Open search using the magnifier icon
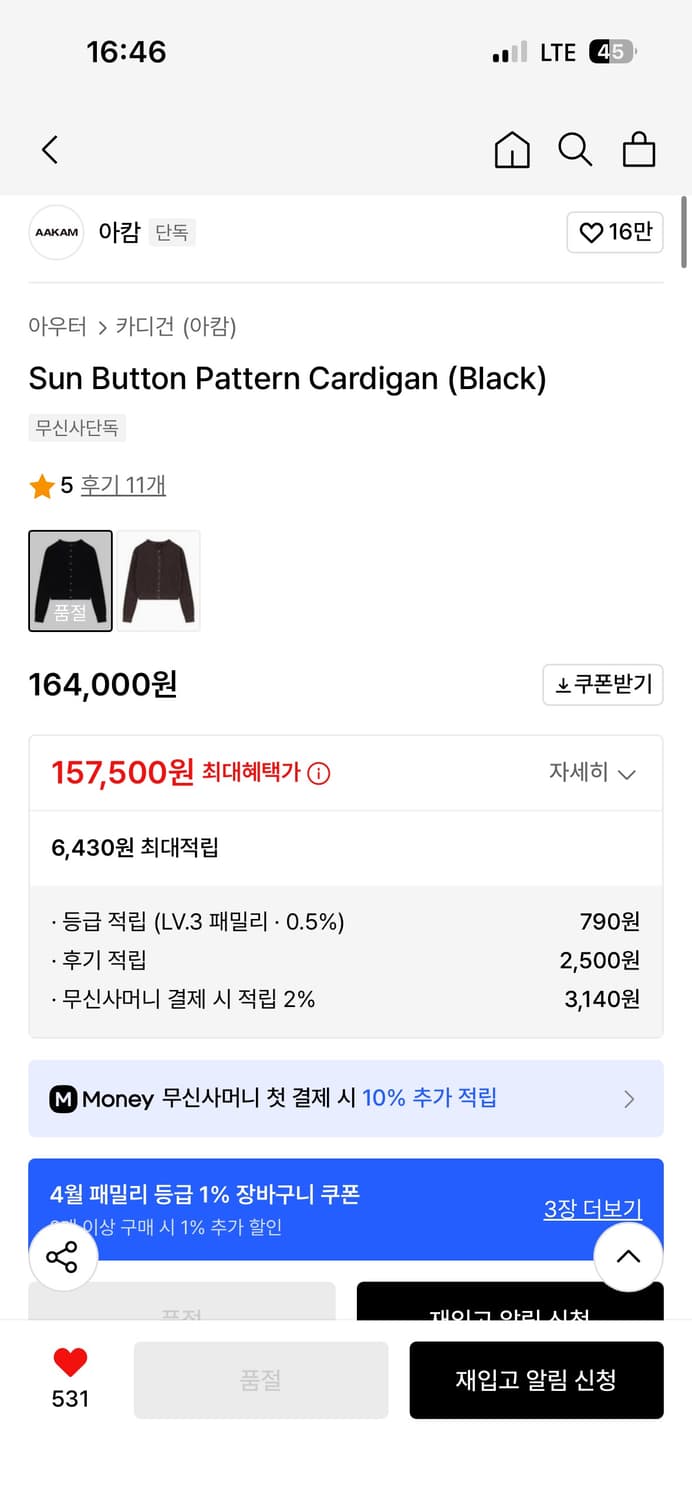 (575, 149)
